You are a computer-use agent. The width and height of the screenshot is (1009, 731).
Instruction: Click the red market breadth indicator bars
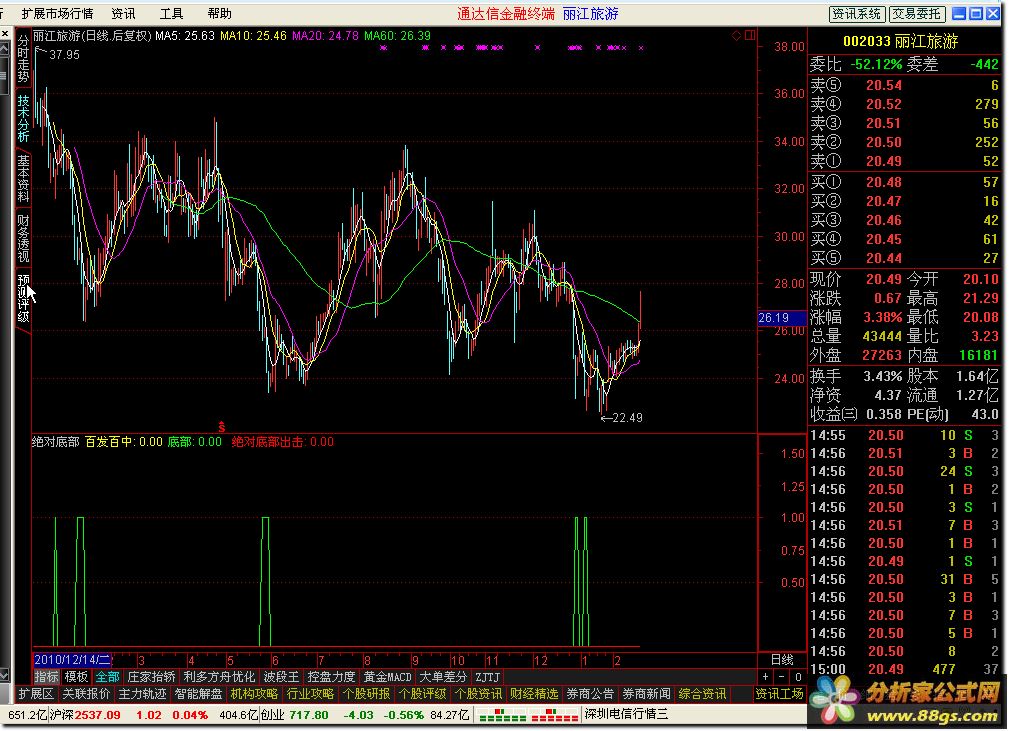coord(553,715)
